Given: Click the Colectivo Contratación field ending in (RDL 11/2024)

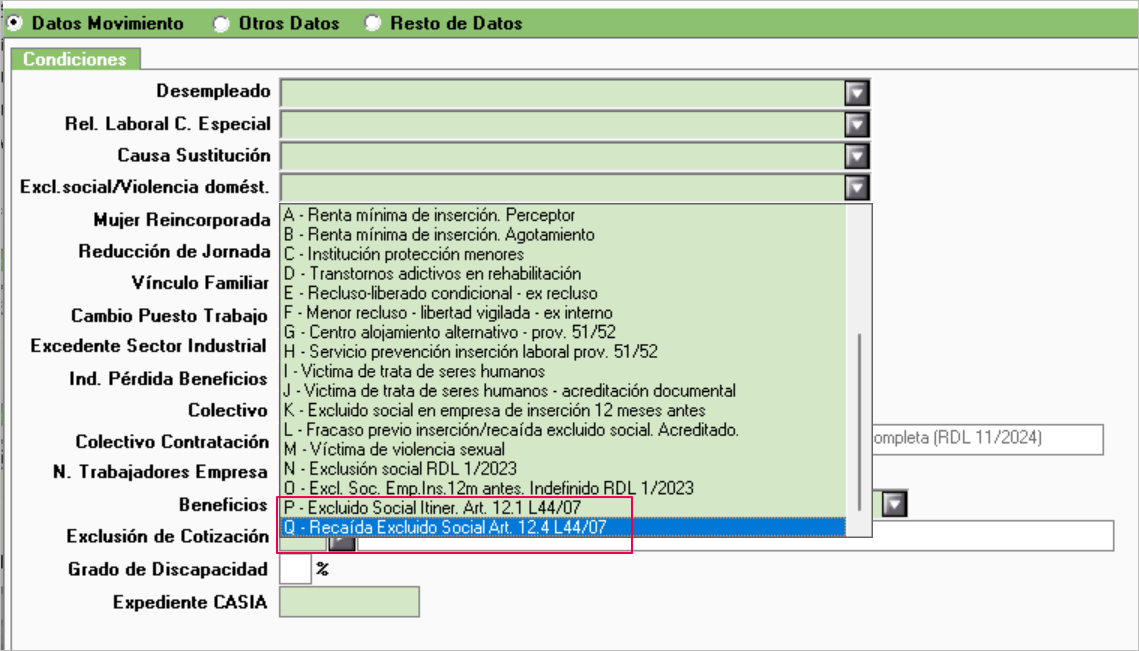Looking at the screenshot, I should [987, 439].
